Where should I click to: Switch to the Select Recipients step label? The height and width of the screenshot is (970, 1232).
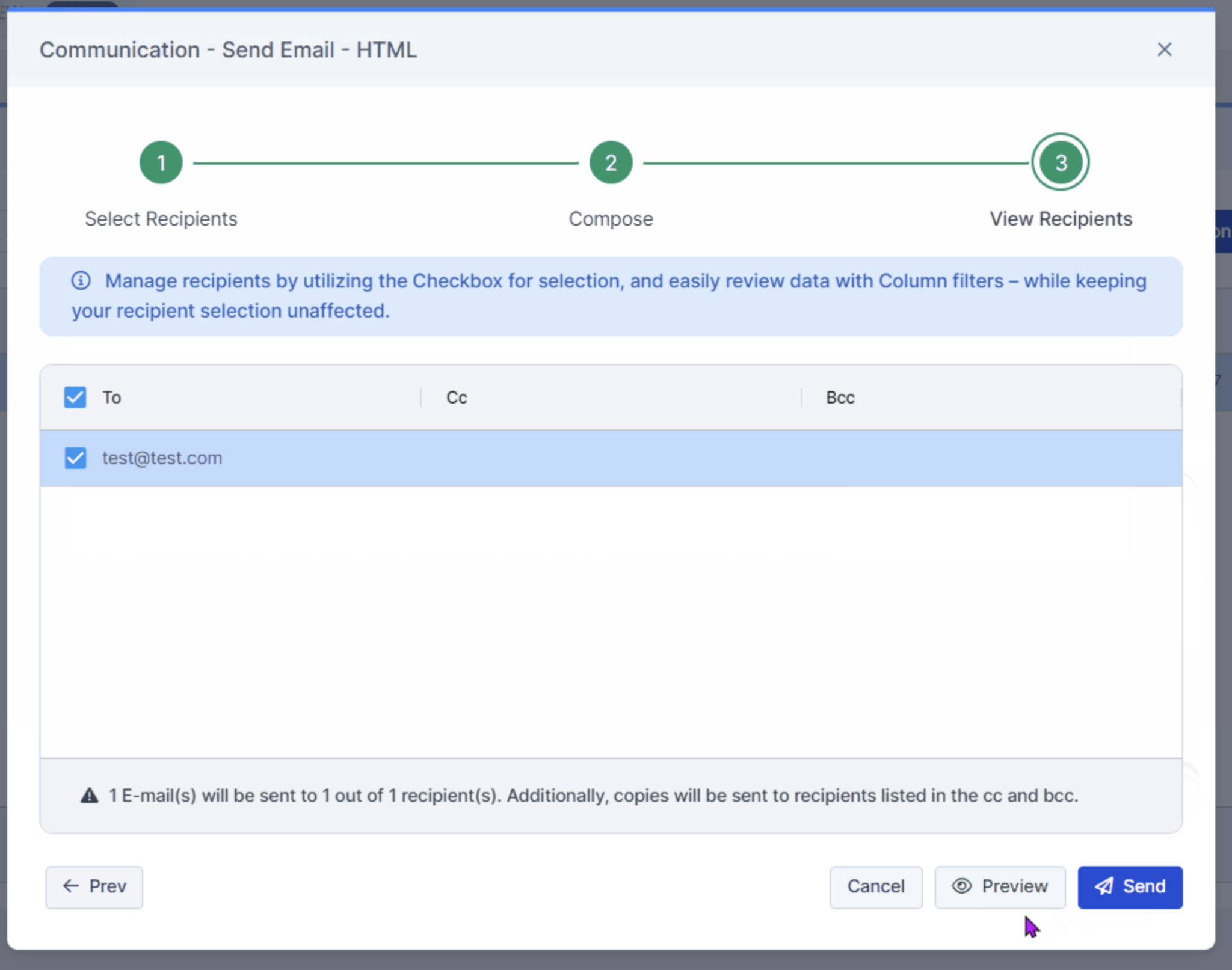point(161,218)
